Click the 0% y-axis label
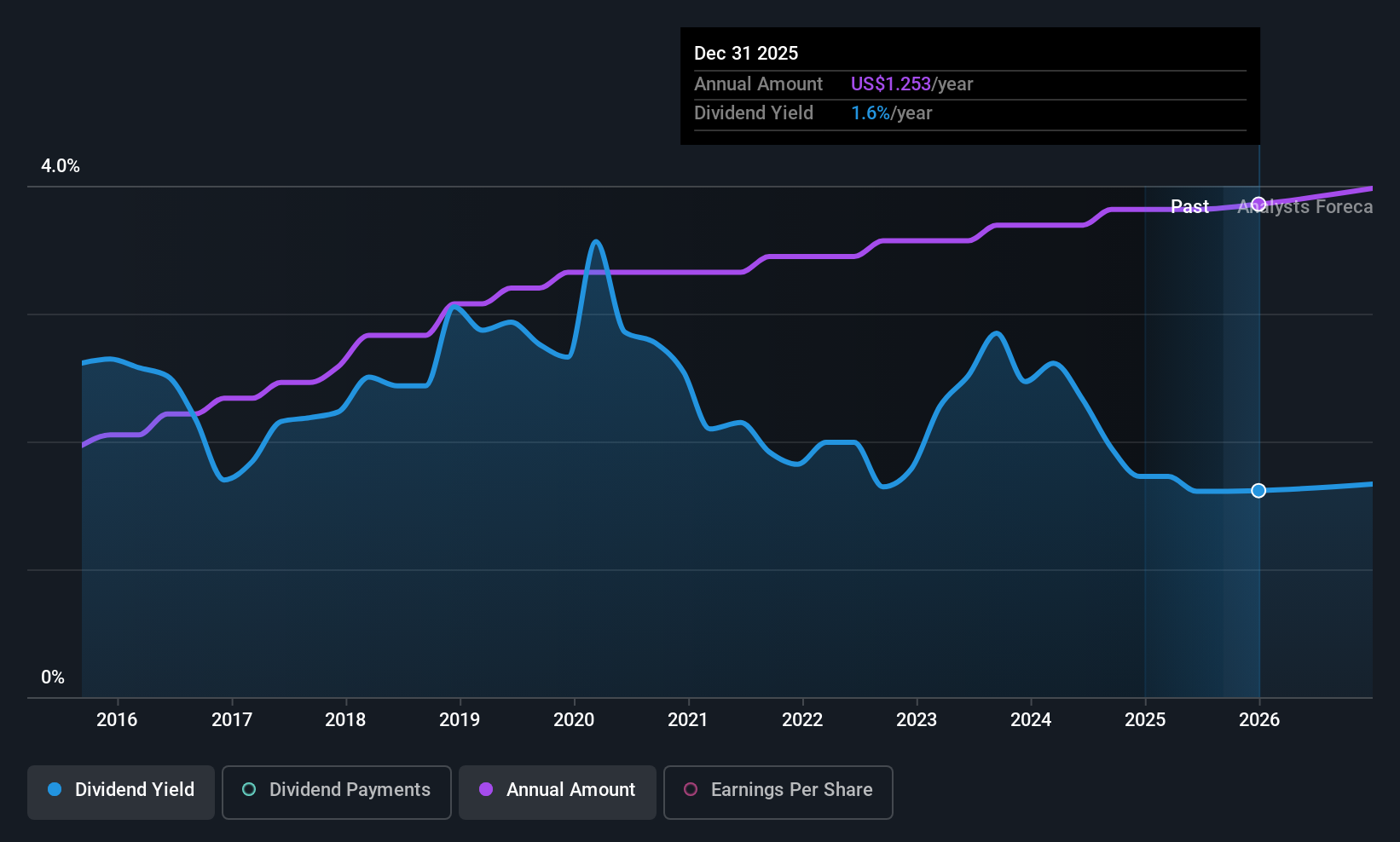The image size is (1400, 842). point(53,678)
